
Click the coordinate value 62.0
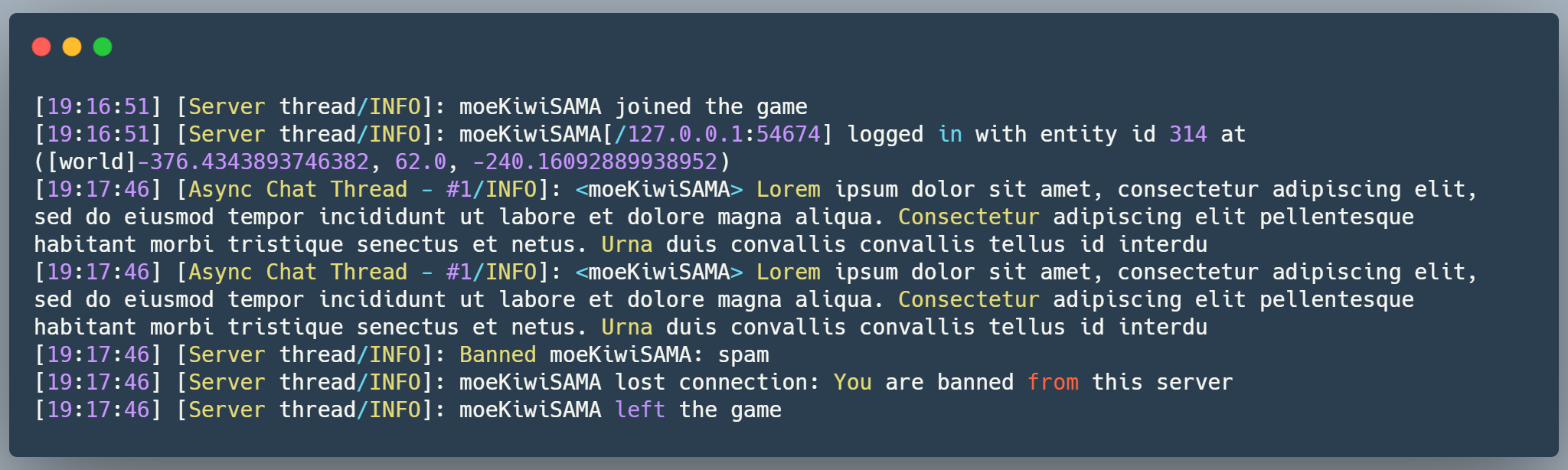click(x=420, y=162)
